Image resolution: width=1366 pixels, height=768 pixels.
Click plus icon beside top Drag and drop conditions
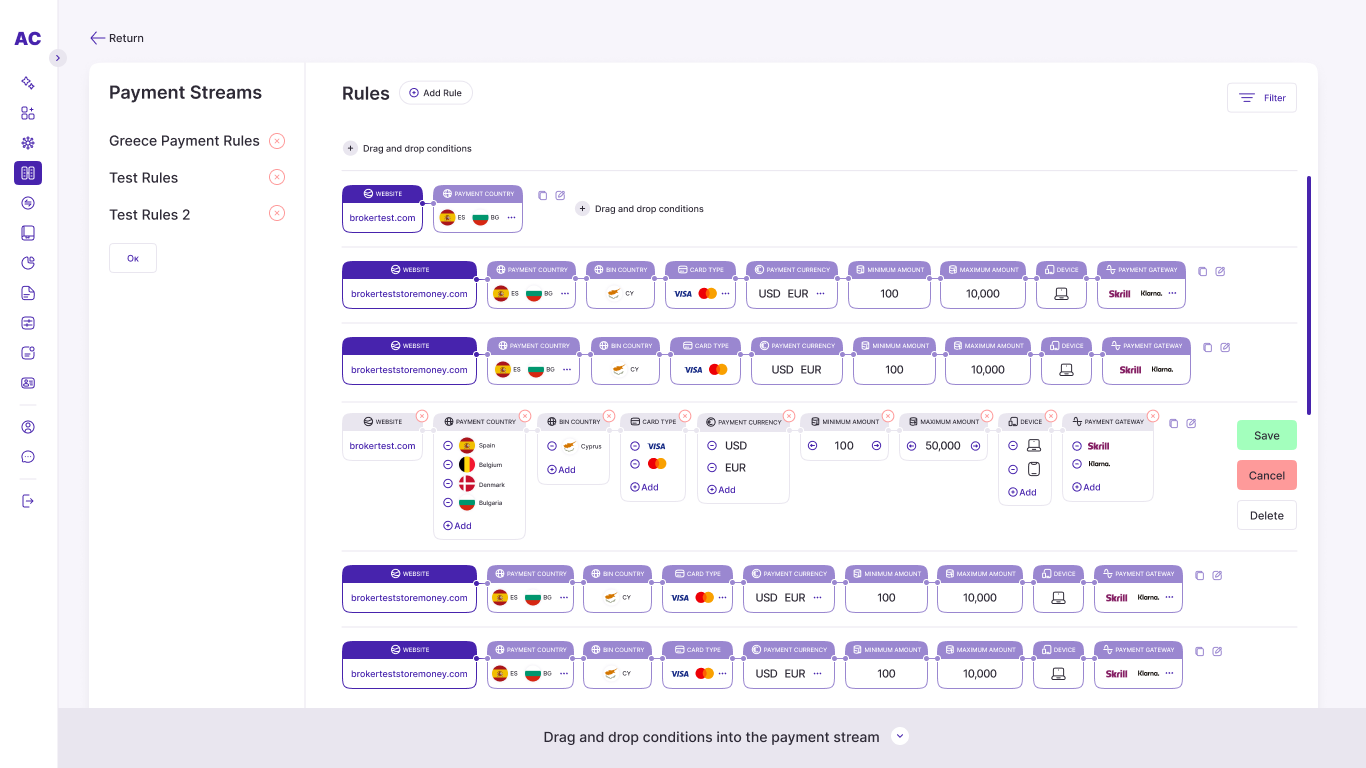[350, 148]
